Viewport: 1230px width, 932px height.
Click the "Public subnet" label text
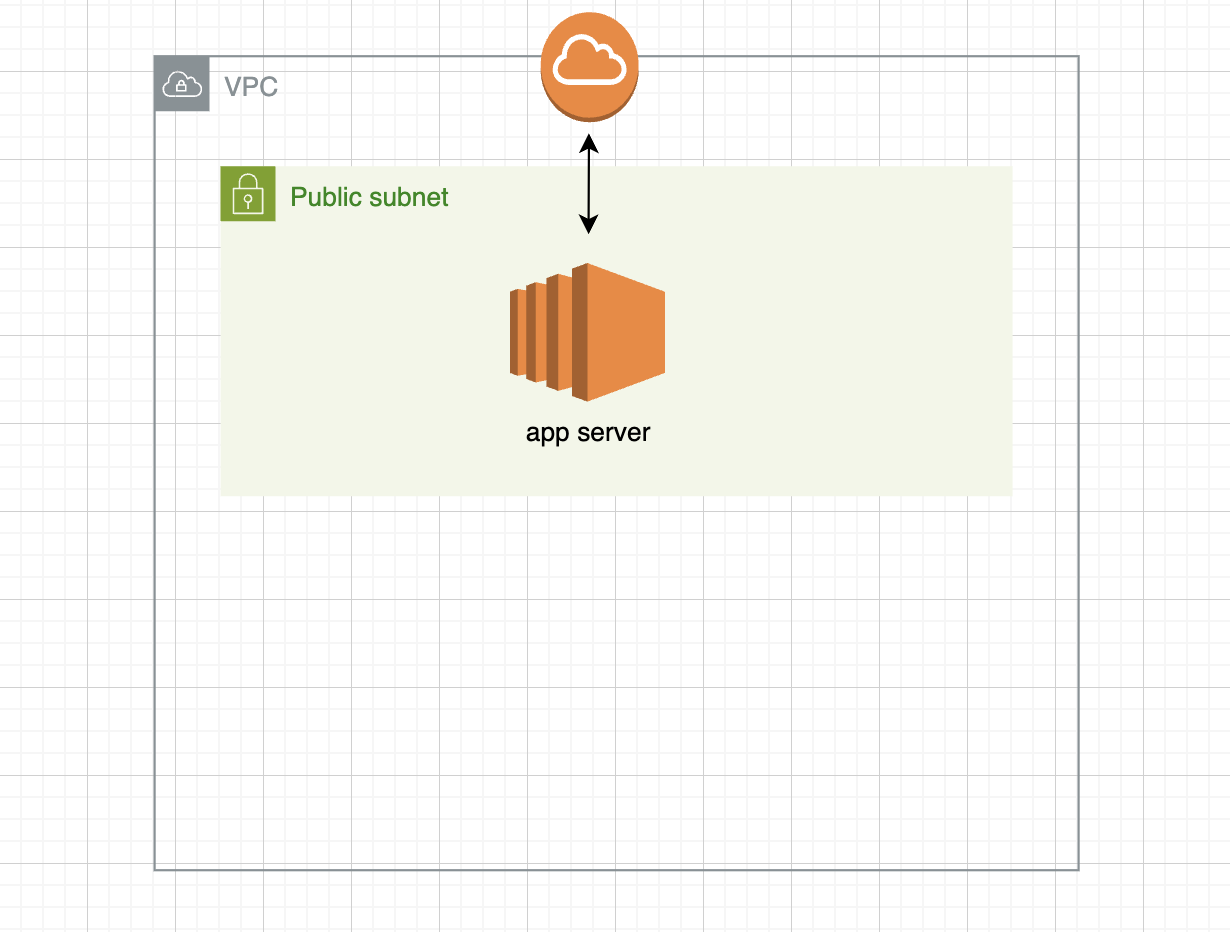point(369,197)
